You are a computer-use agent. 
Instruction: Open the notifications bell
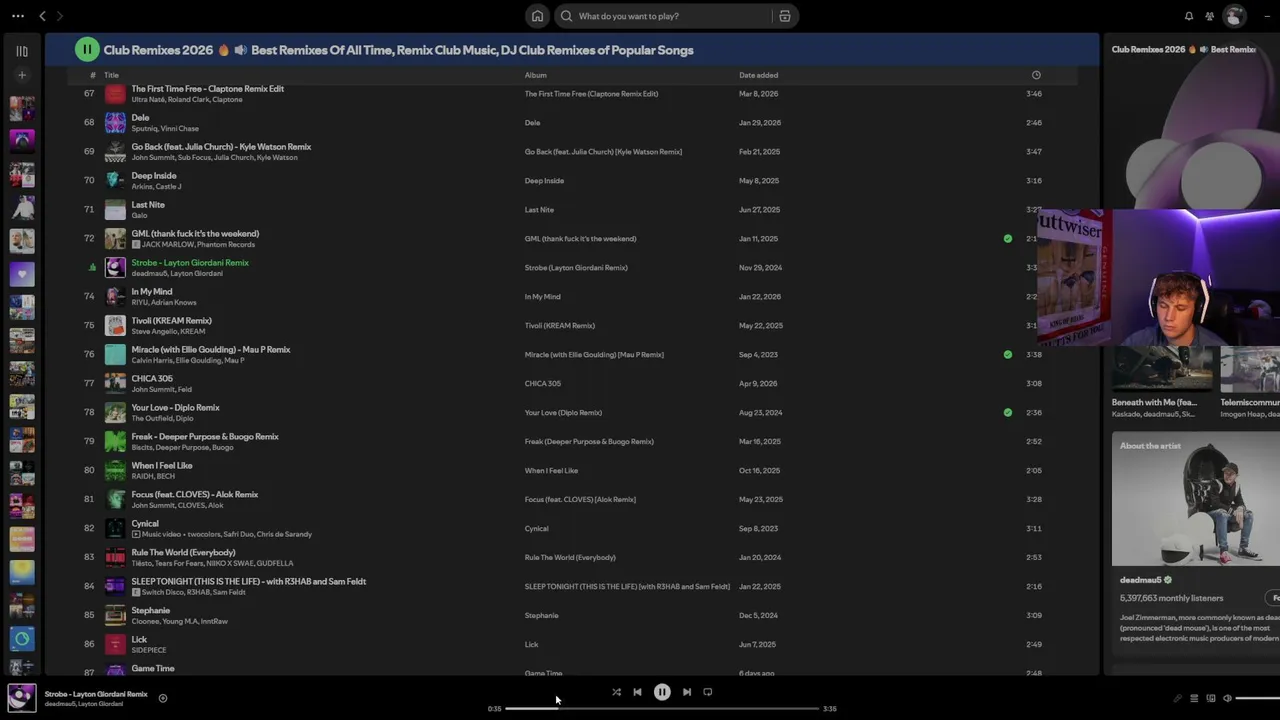(1189, 16)
